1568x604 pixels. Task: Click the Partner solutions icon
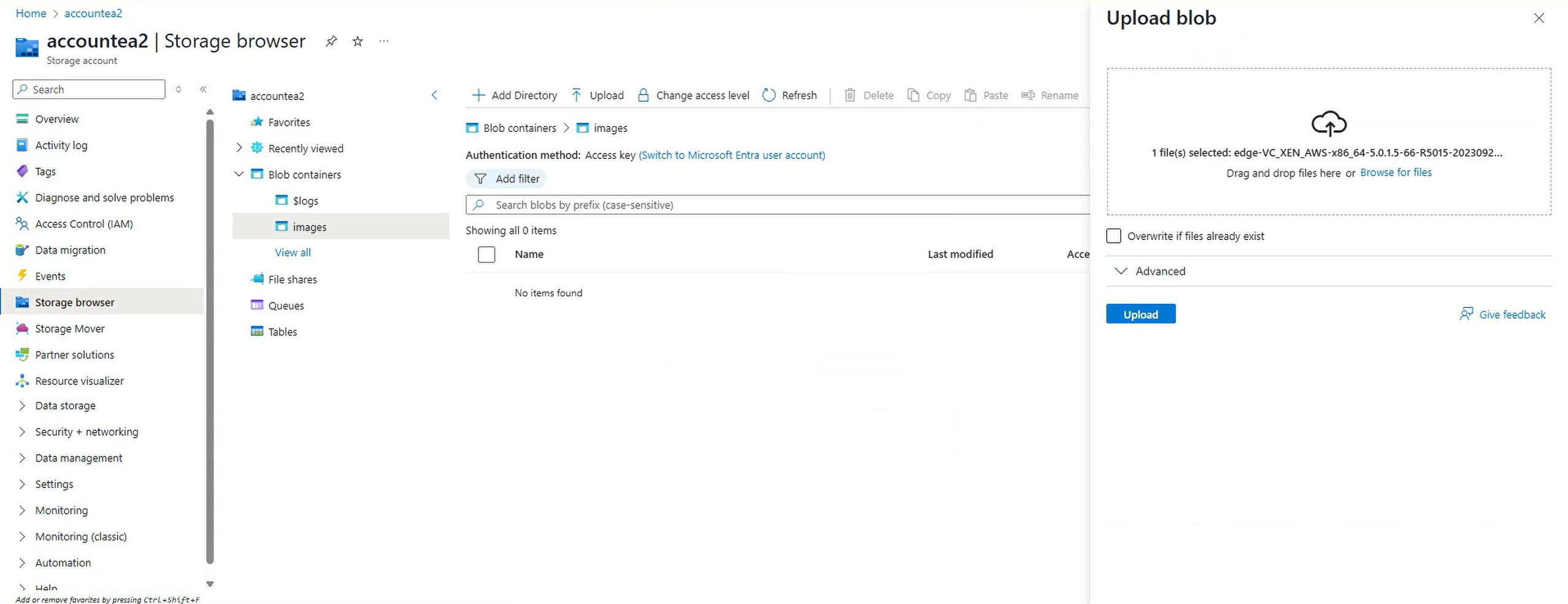pyautogui.click(x=22, y=355)
